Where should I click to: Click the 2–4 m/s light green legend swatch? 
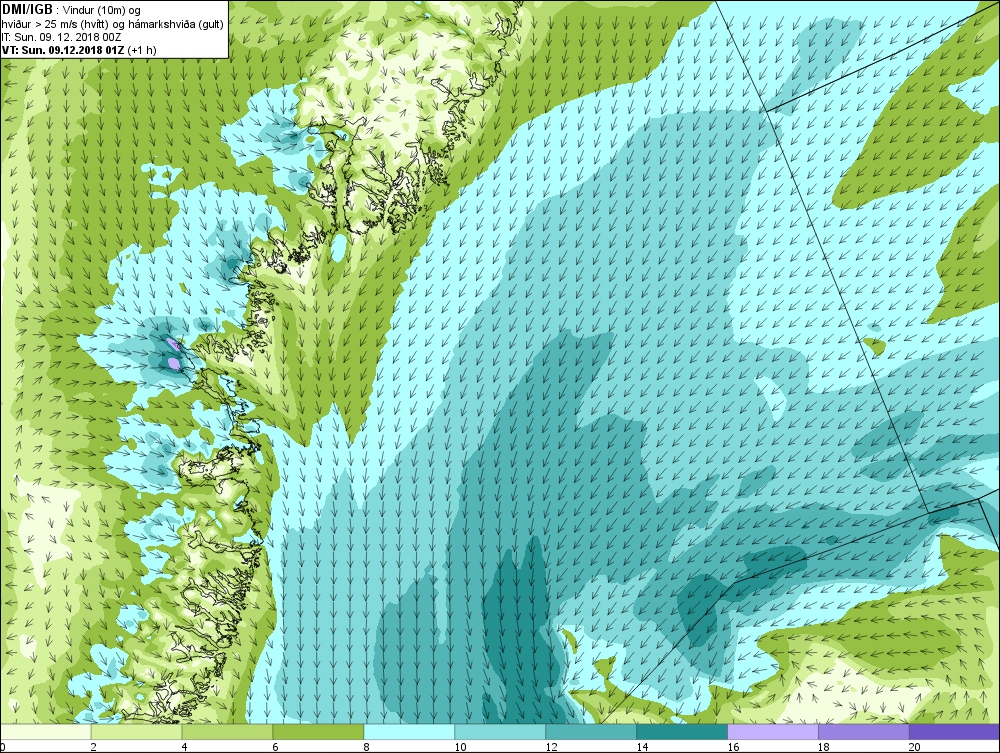click(136, 731)
